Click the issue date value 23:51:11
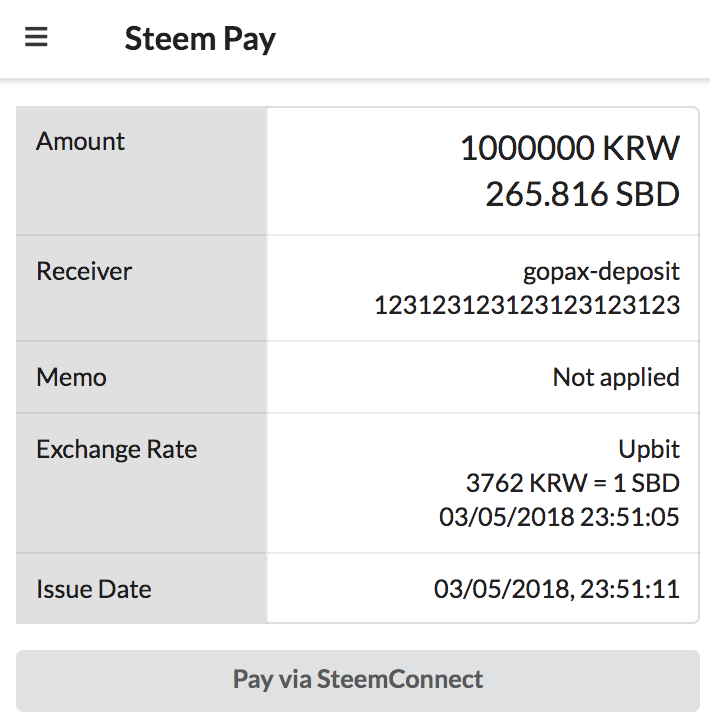Image resolution: width=710 pixels, height=722 pixels. (556, 589)
